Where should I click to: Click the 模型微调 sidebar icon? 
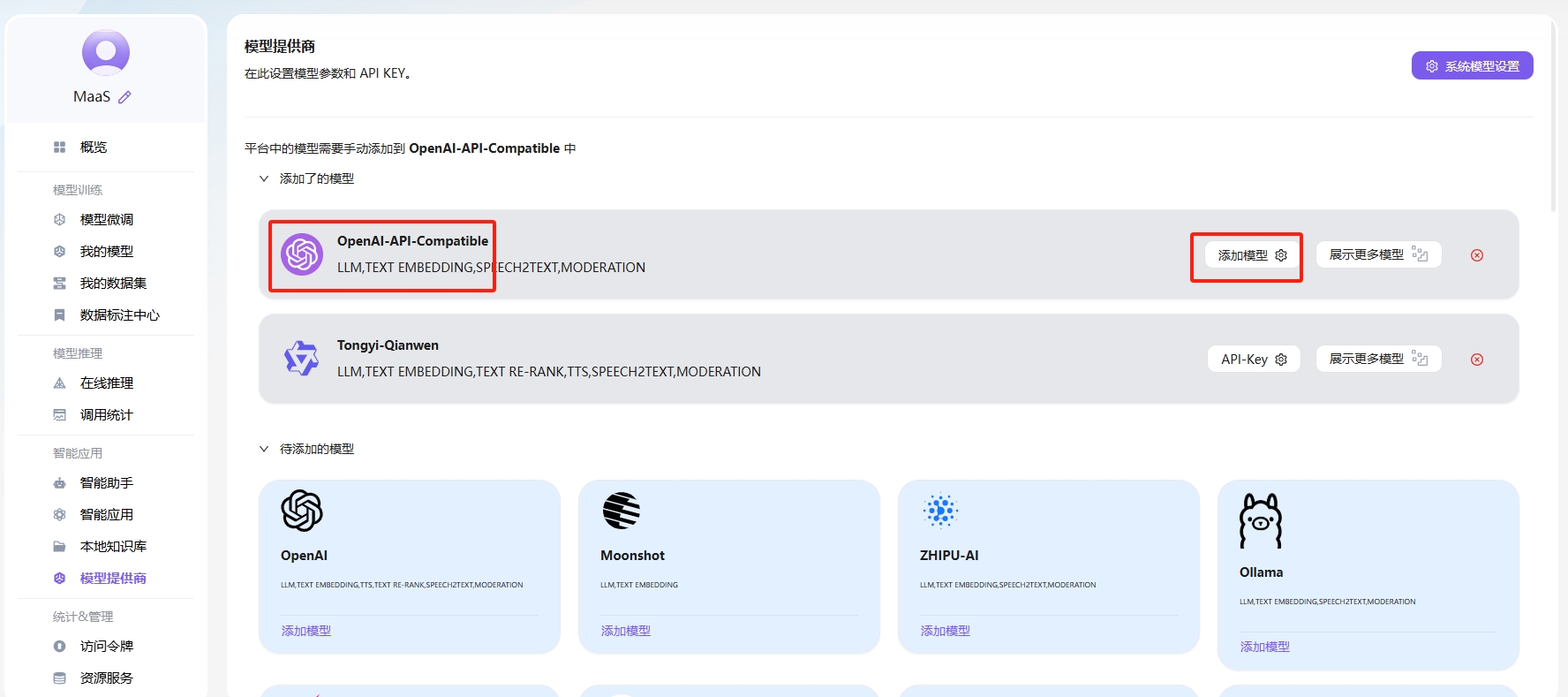pyautogui.click(x=60, y=220)
